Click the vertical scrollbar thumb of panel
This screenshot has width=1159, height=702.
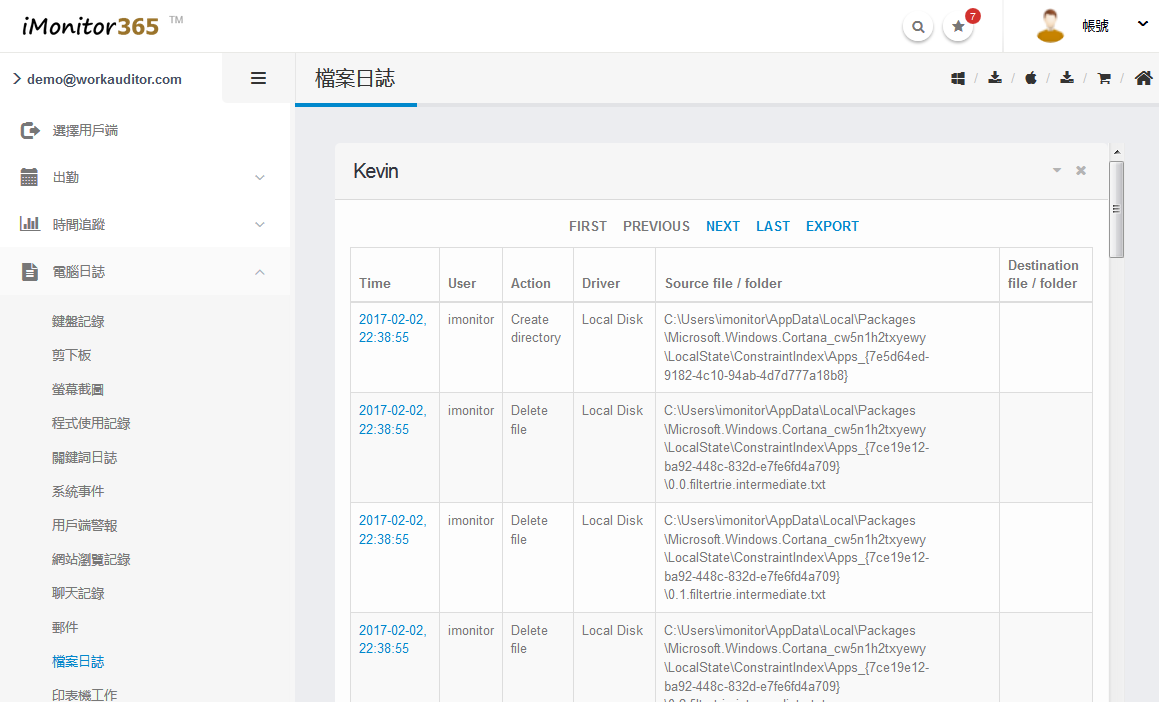pyautogui.click(x=1117, y=209)
